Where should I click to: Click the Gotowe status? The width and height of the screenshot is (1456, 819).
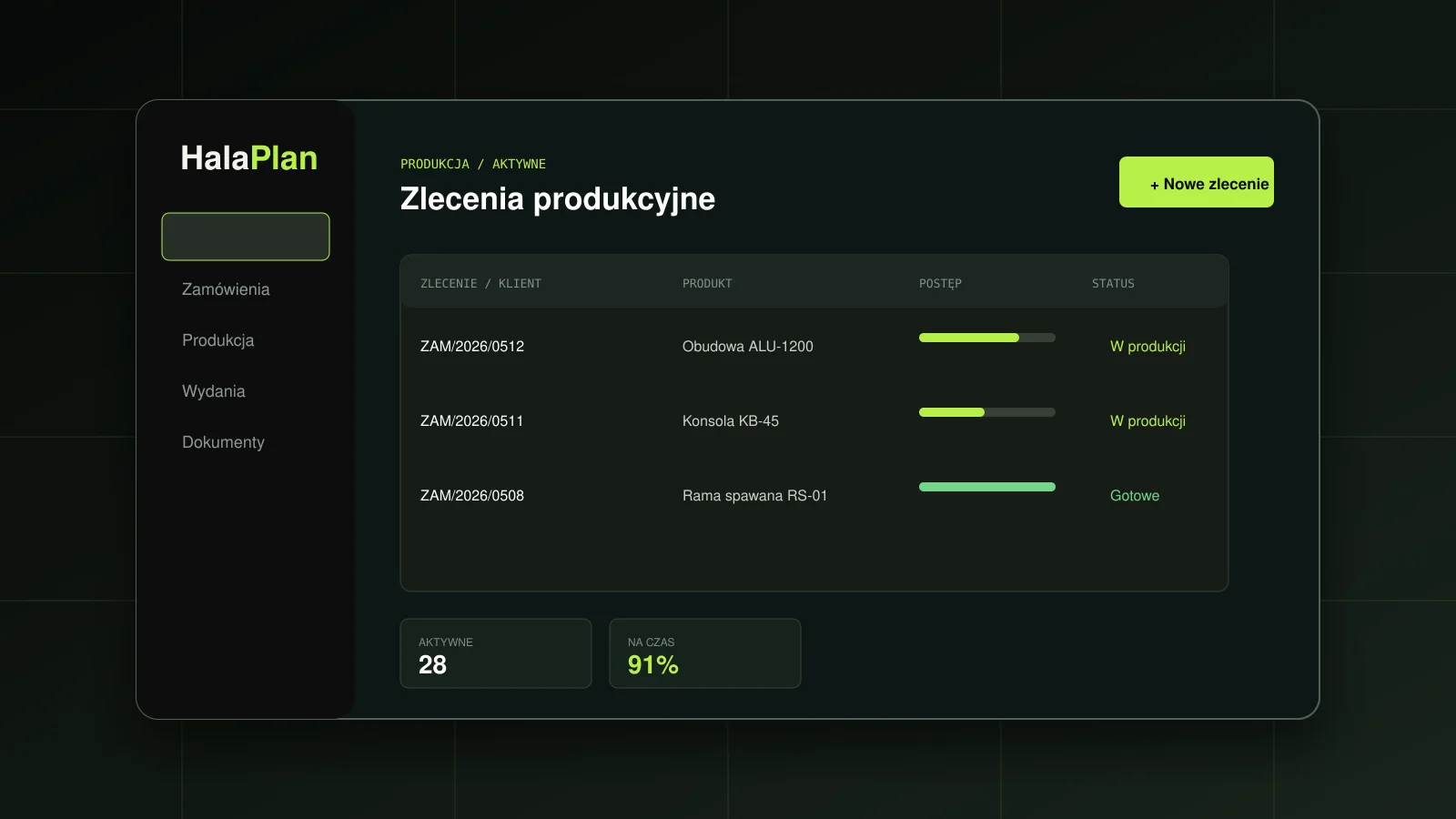click(x=1135, y=495)
